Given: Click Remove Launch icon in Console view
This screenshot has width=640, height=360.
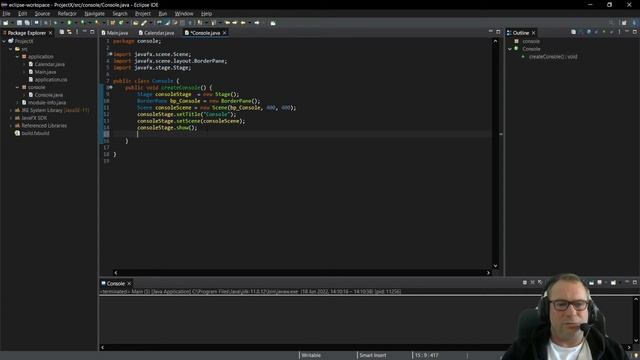Looking at the screenshot, I should 532,282.
